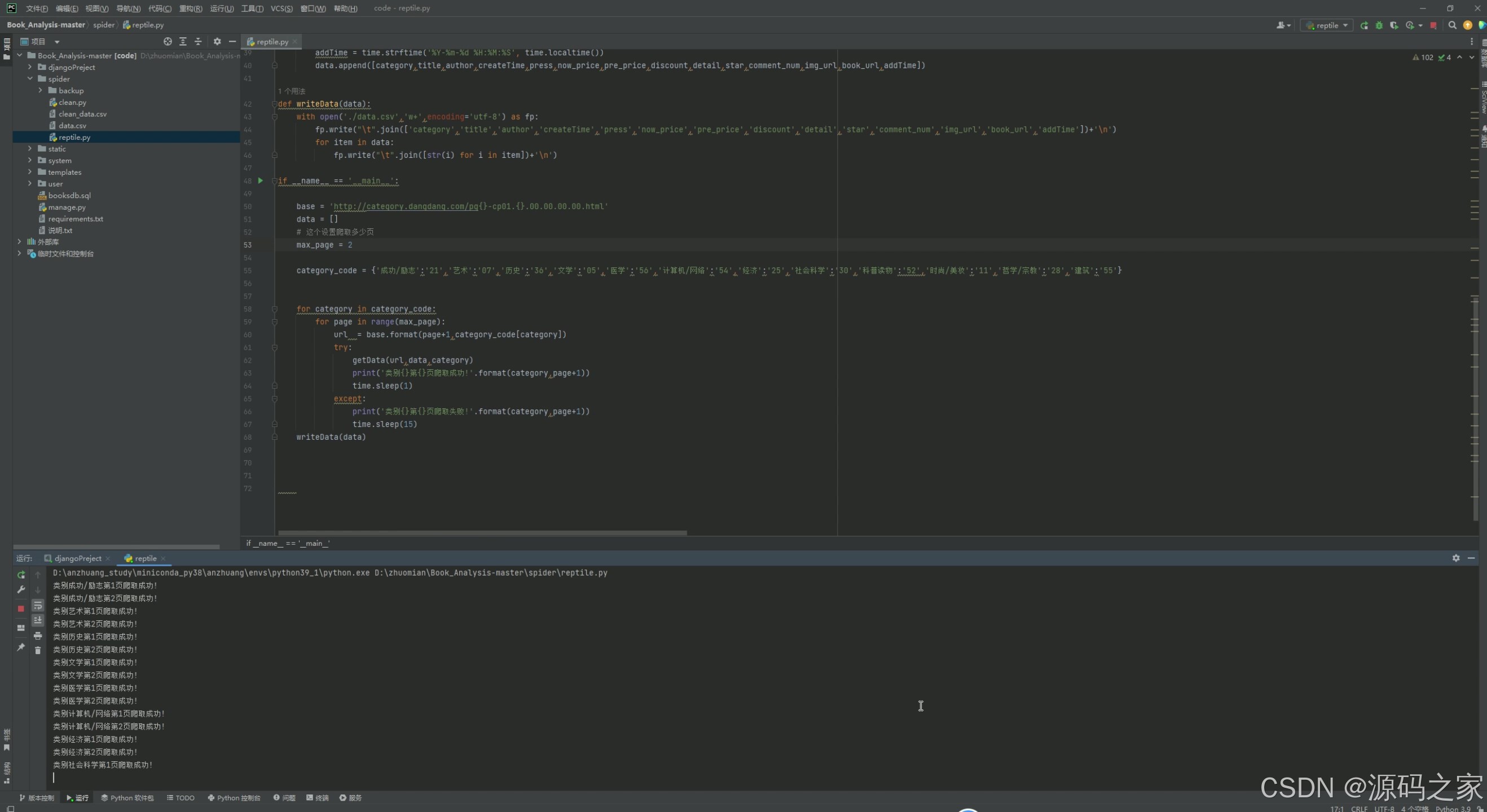
Task: Toggle soft-wrap in the Run console
Action: (38, 606)
